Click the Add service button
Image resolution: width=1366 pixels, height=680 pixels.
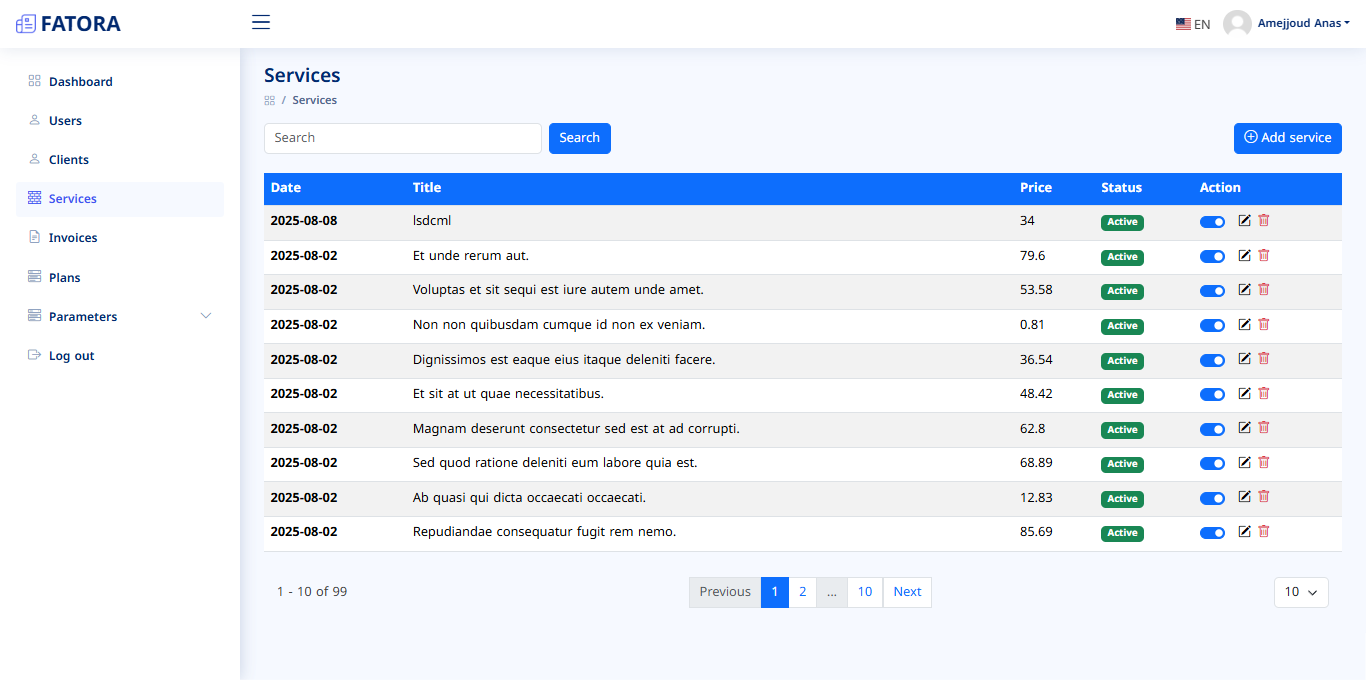point(1287,138)
